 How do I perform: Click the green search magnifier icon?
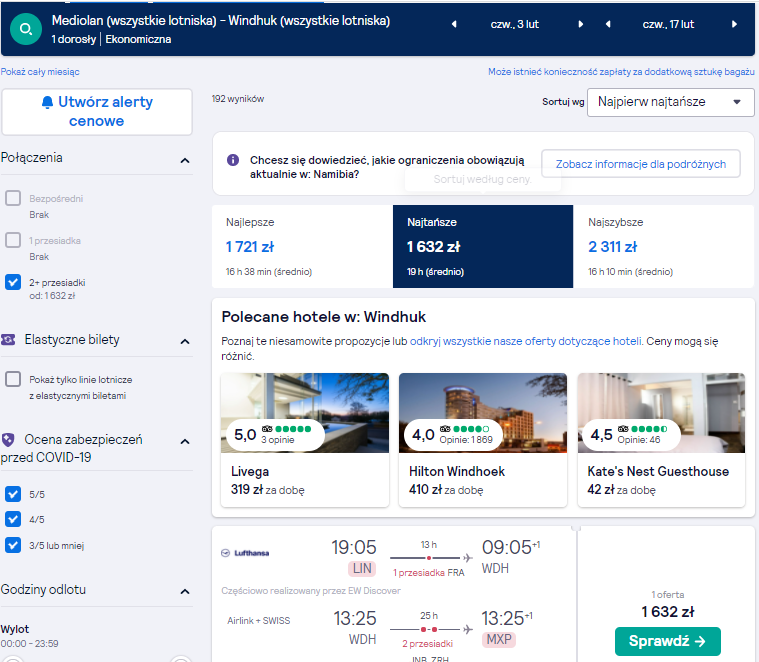pos(26,29)
